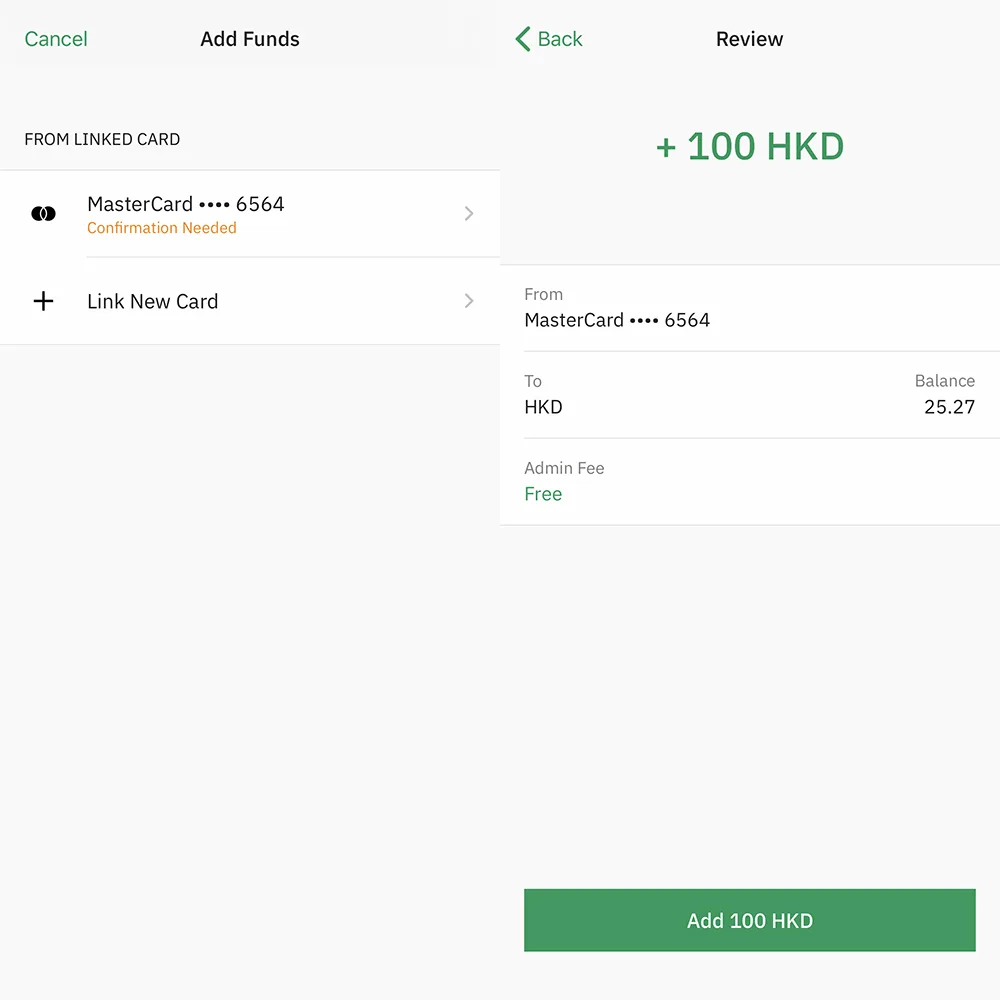Click the plus icon beside Link New Card
Image resolution: width=1000 pixels, height=1000 pixels.
[43, 301]
